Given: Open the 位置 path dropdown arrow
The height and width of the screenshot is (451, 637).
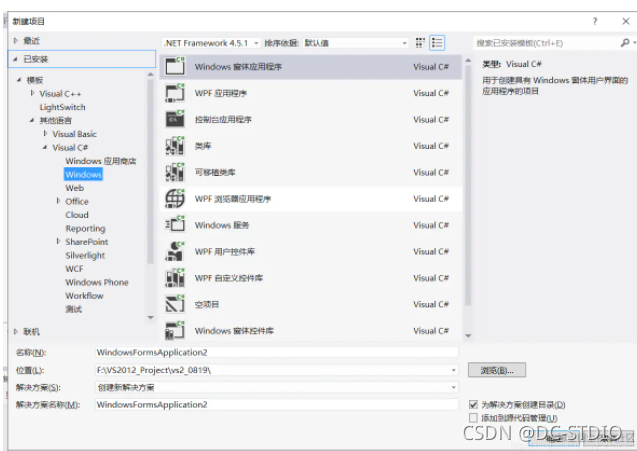Looking at the screenshot, I should (x=453, y=370).
